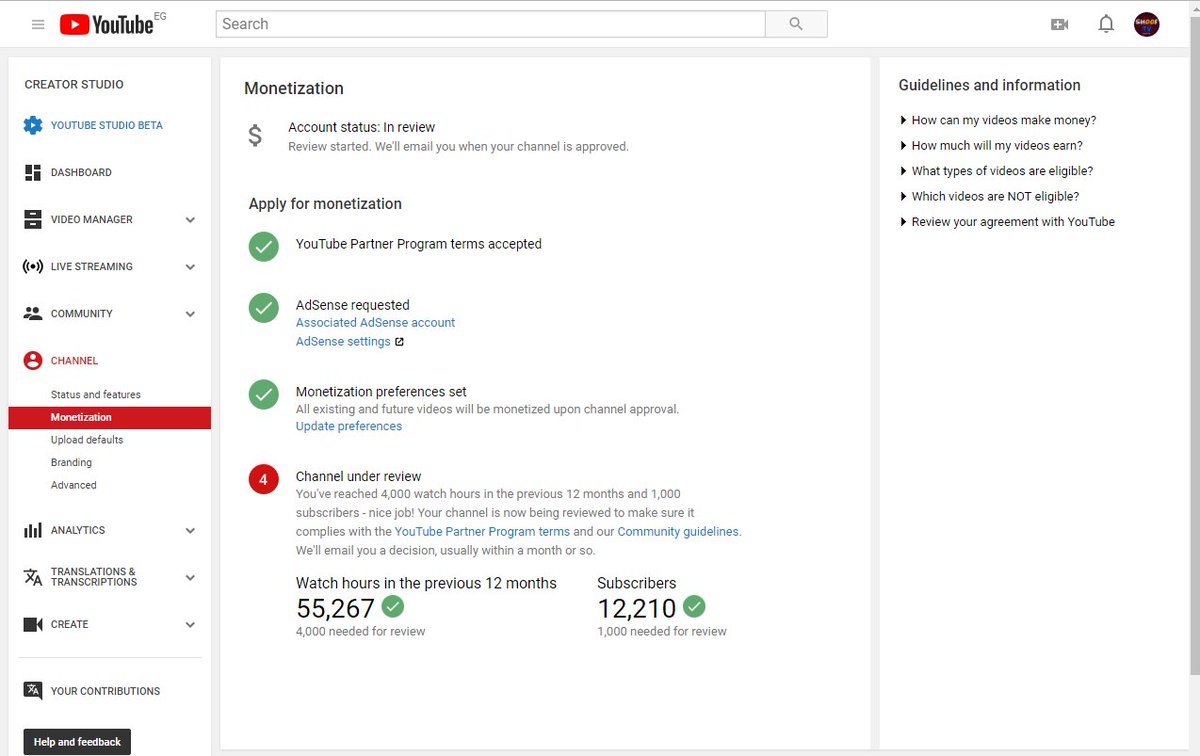Click the search magnifier button
The height and width of the screenshot is (756, 1200).
tap(796, 24)
